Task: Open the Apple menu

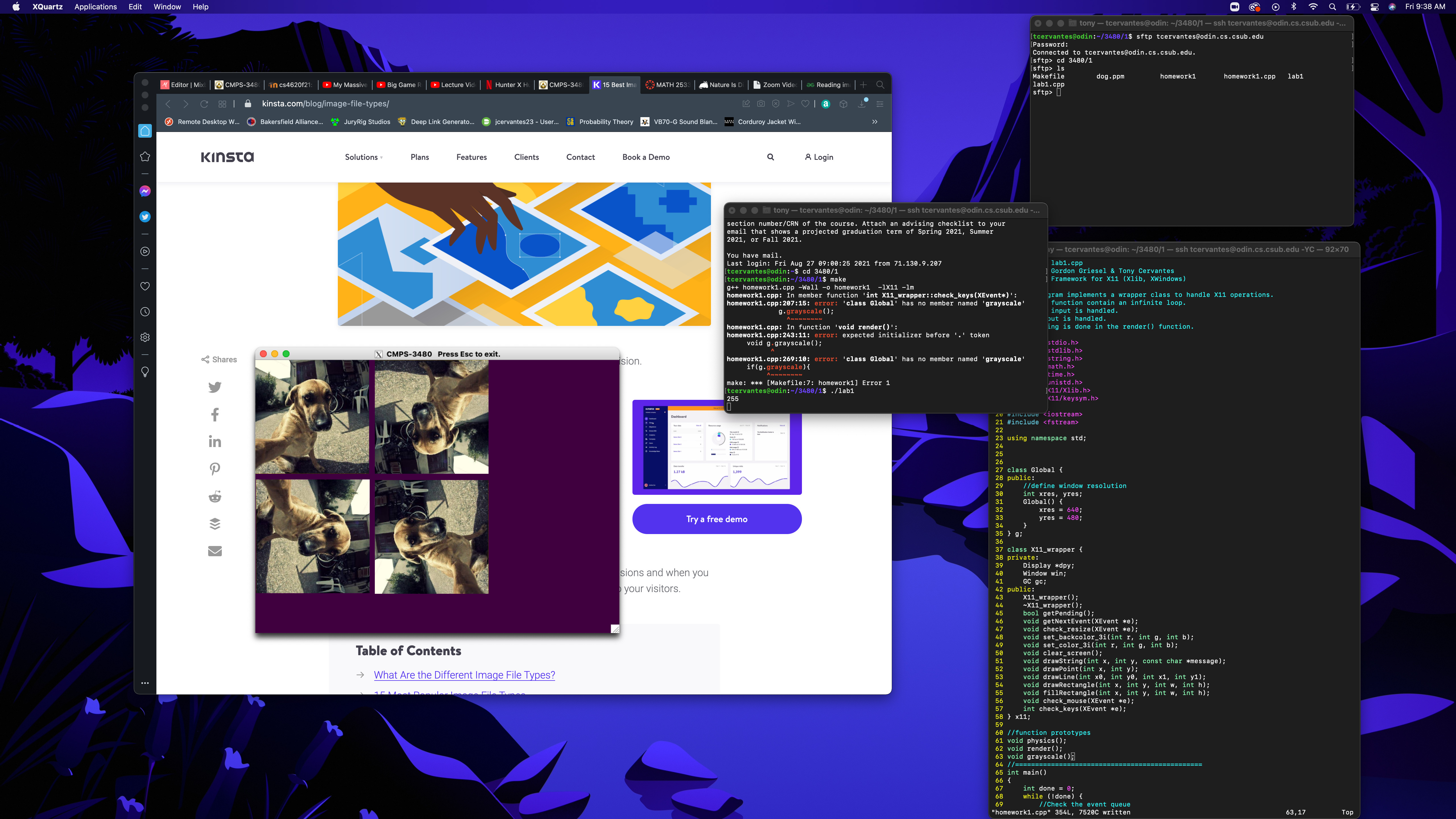Action: click(x=16, y=7)
